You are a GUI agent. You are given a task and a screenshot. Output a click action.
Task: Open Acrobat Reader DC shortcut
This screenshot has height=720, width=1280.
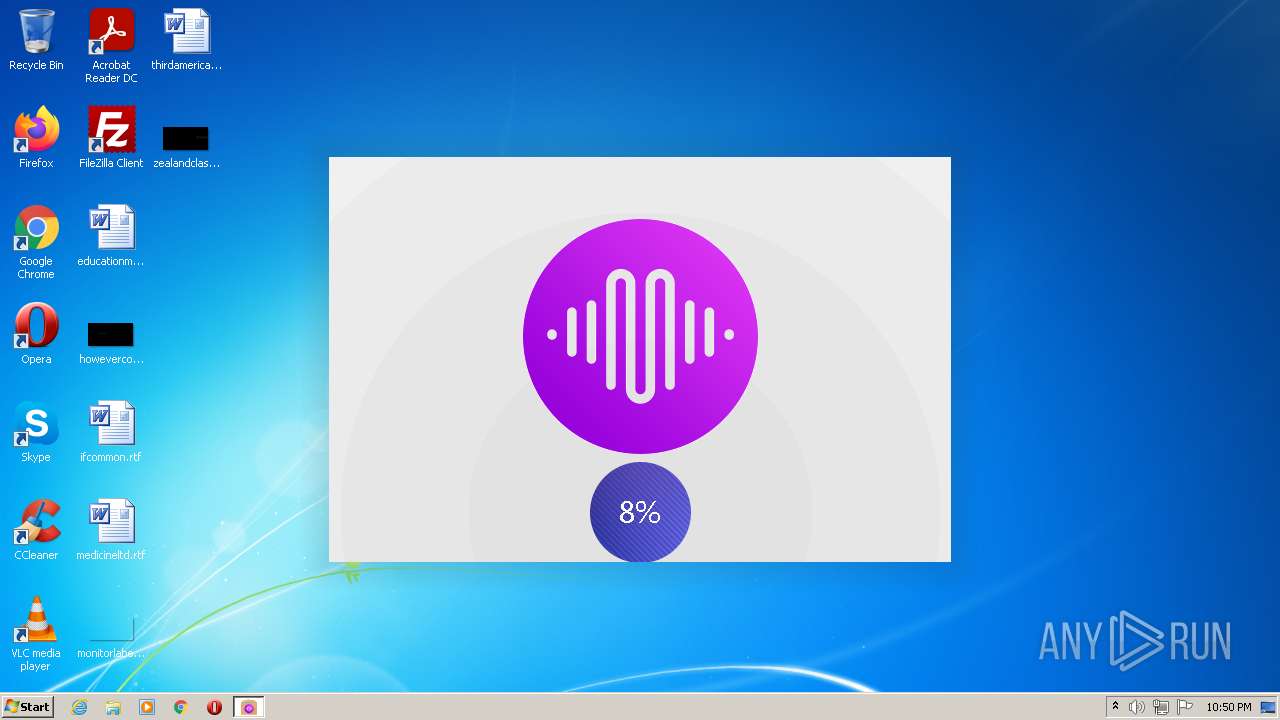111,46
